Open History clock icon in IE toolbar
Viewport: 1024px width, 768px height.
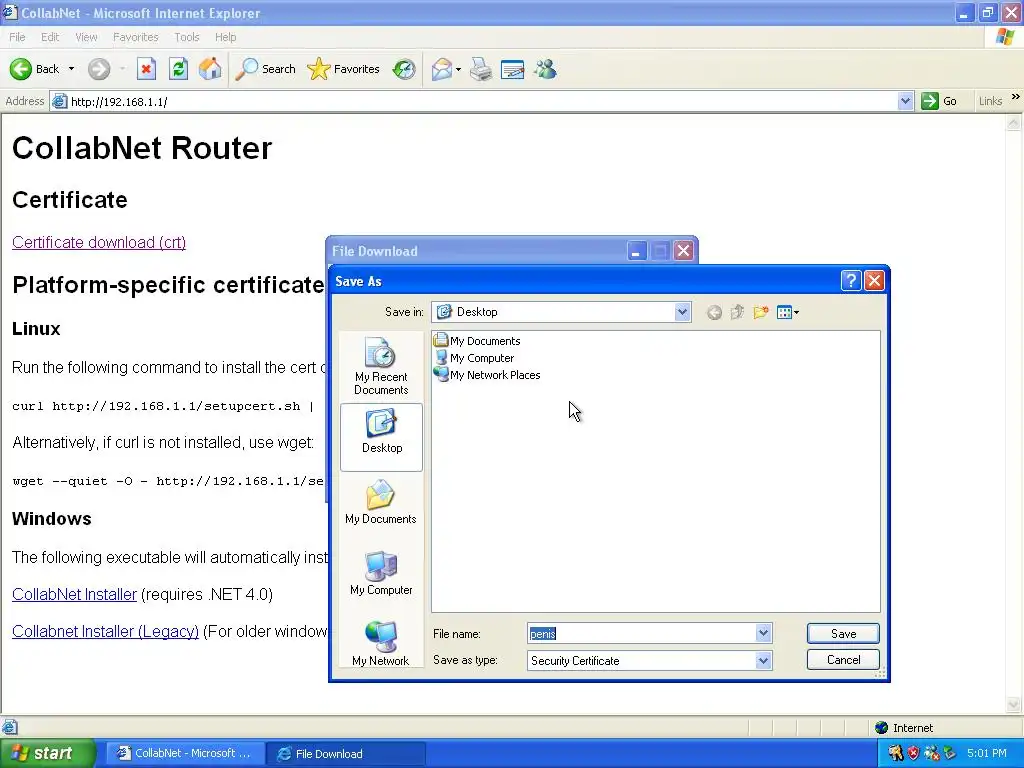[404, 69]
